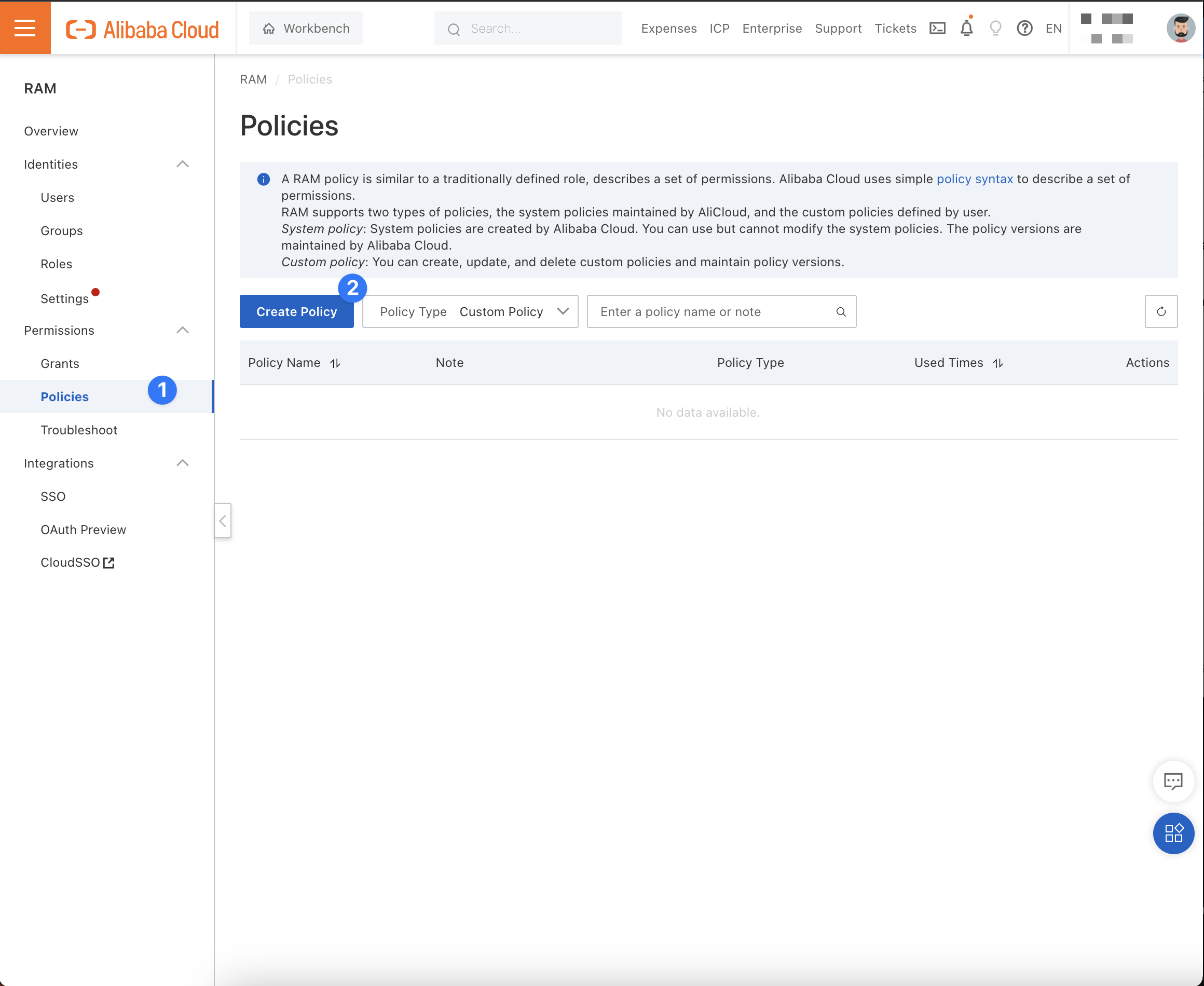Collapse the left sidebar panel
Viewport: 1204px width, 986px height.
pos(223,521)
